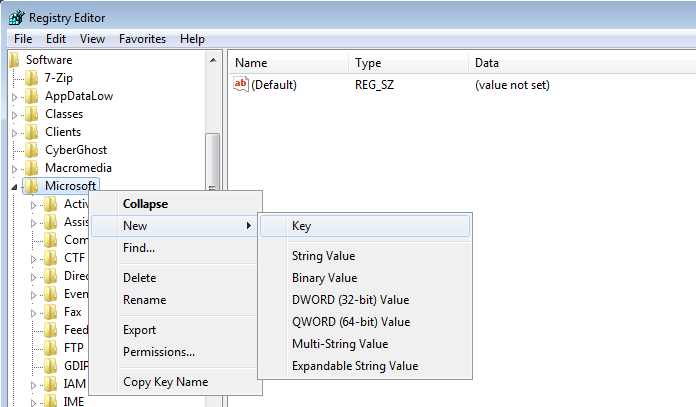Select Export from the context menu
The image size is (696, 407).
[139, 330]
